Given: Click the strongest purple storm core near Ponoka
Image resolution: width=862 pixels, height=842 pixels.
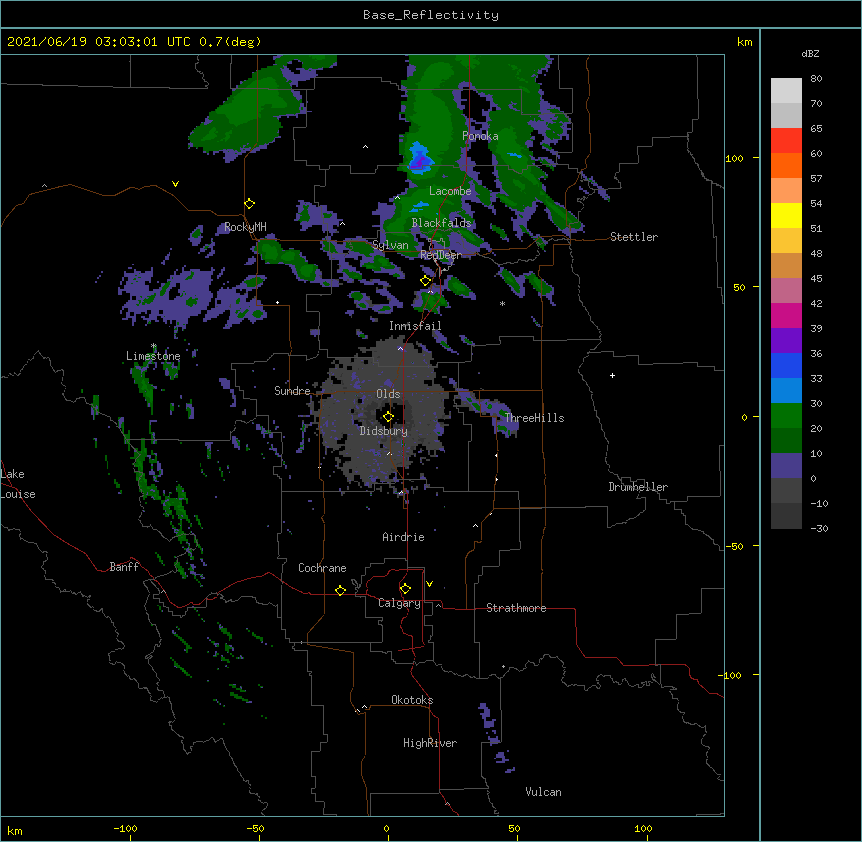Looking at the screenshot, I should (419, 162).
